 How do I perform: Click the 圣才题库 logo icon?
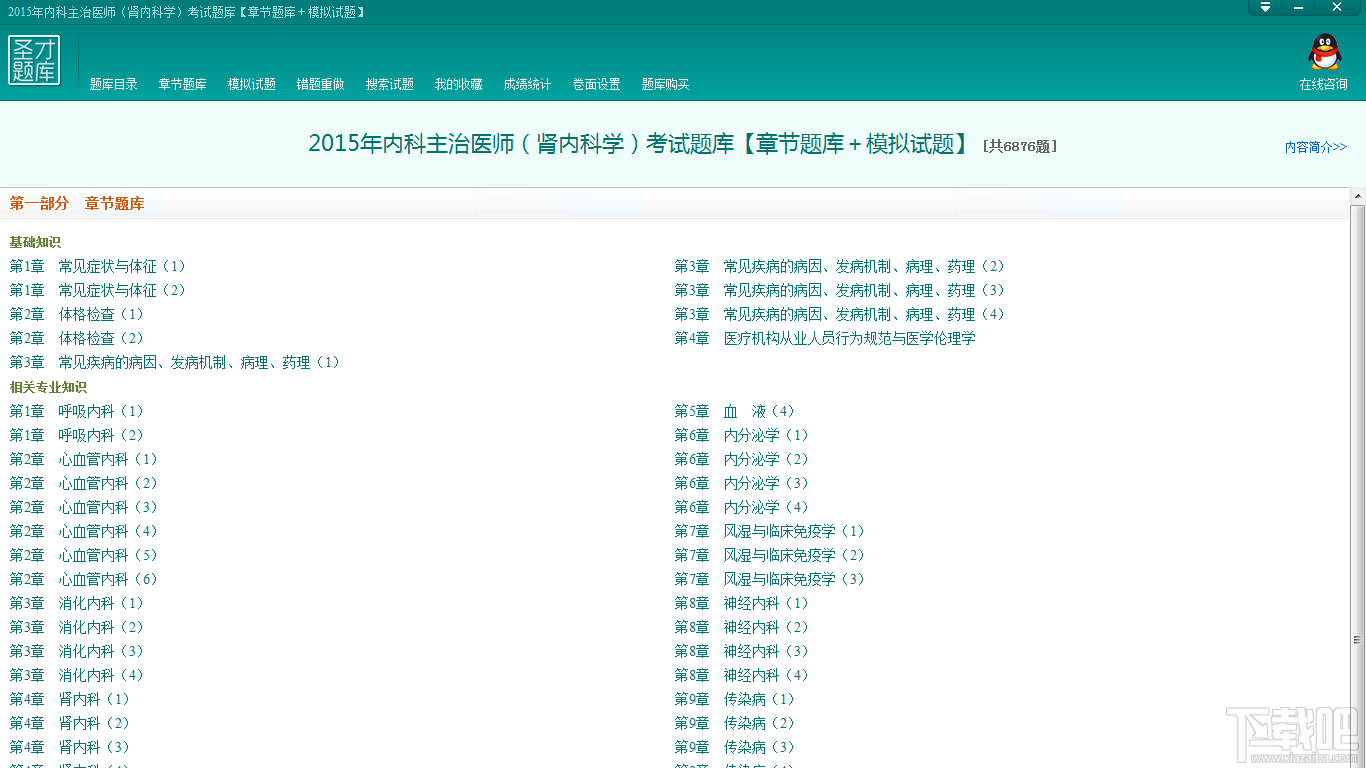coord(34,60)
